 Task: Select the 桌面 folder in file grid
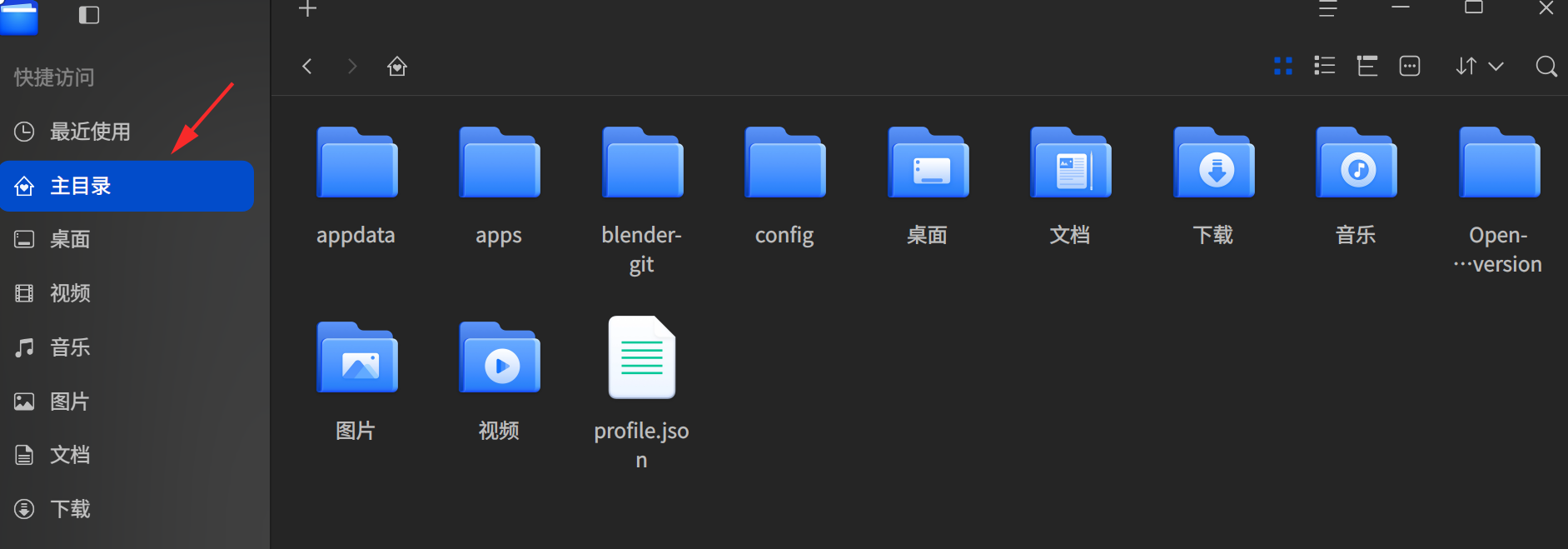coord(928,162)
